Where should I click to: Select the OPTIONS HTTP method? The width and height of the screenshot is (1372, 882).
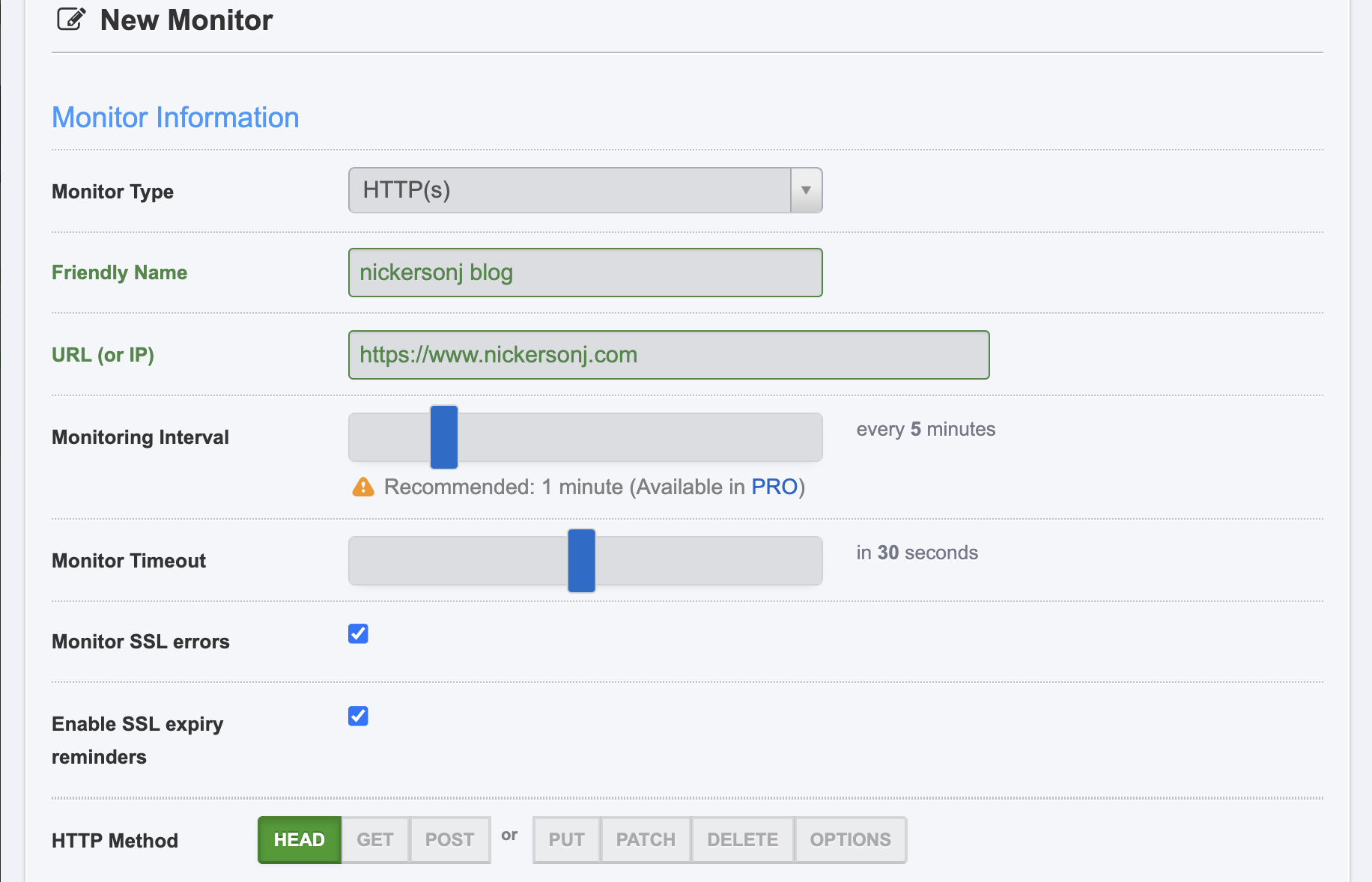point(850,839)
